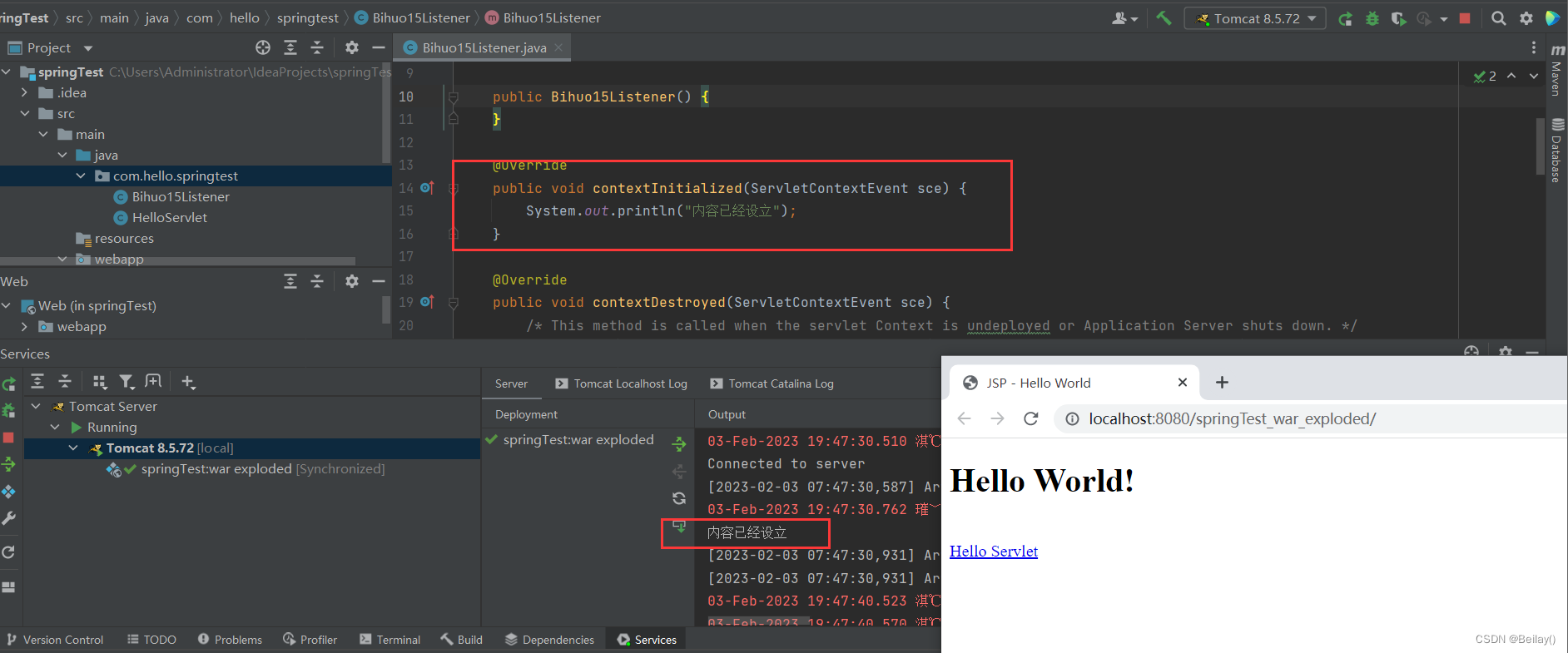Image resolution: width=1568 pixels, height=653 pixels.
Task: Switch to the Tomcat Localhost Log tab
Action: click(621, 383)
